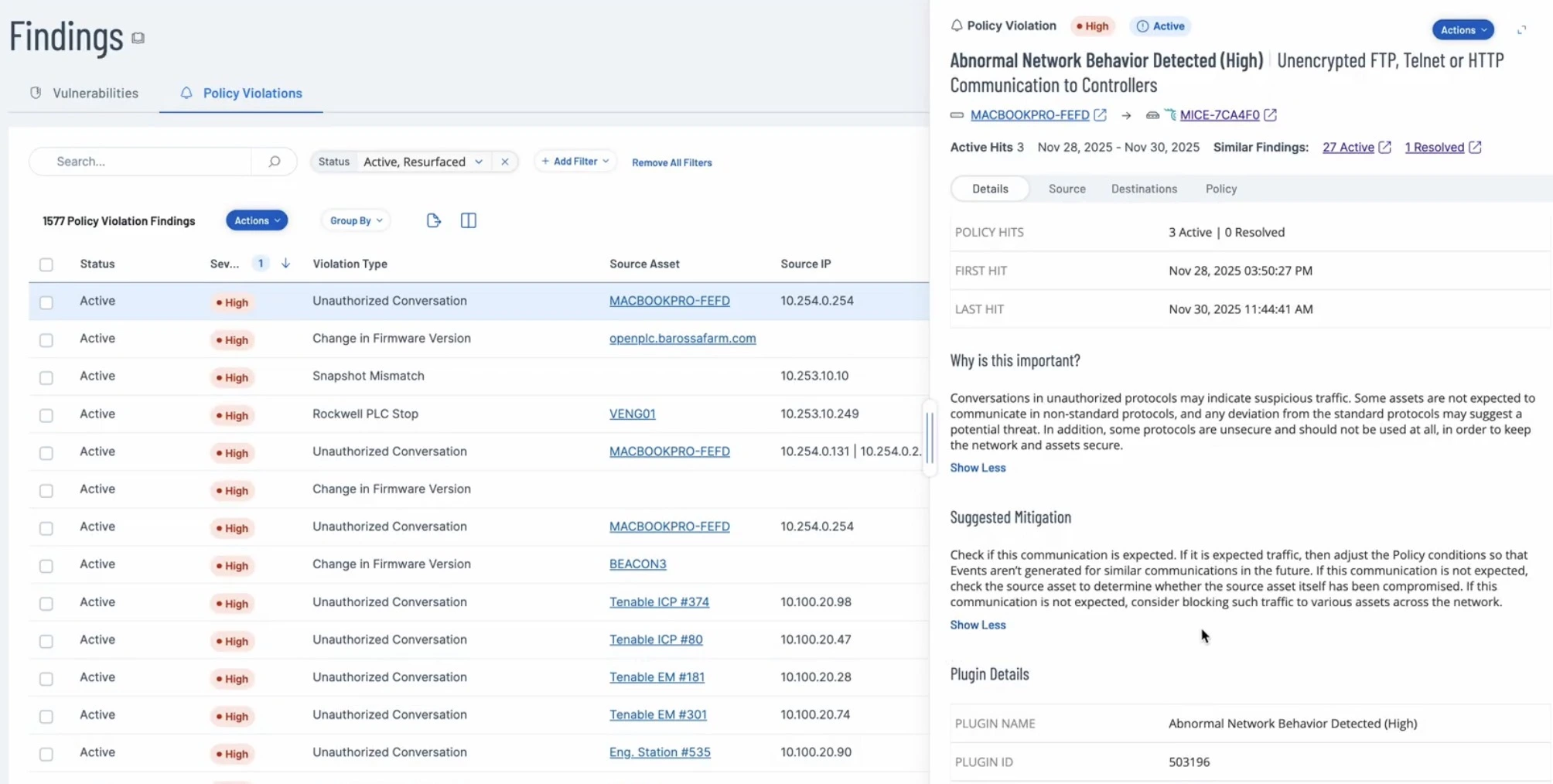The height and width of the screenshot is (784, 1553).
Task: Open the Source tab in panel
Action: pyautogui.click(x=1067, y=189)
